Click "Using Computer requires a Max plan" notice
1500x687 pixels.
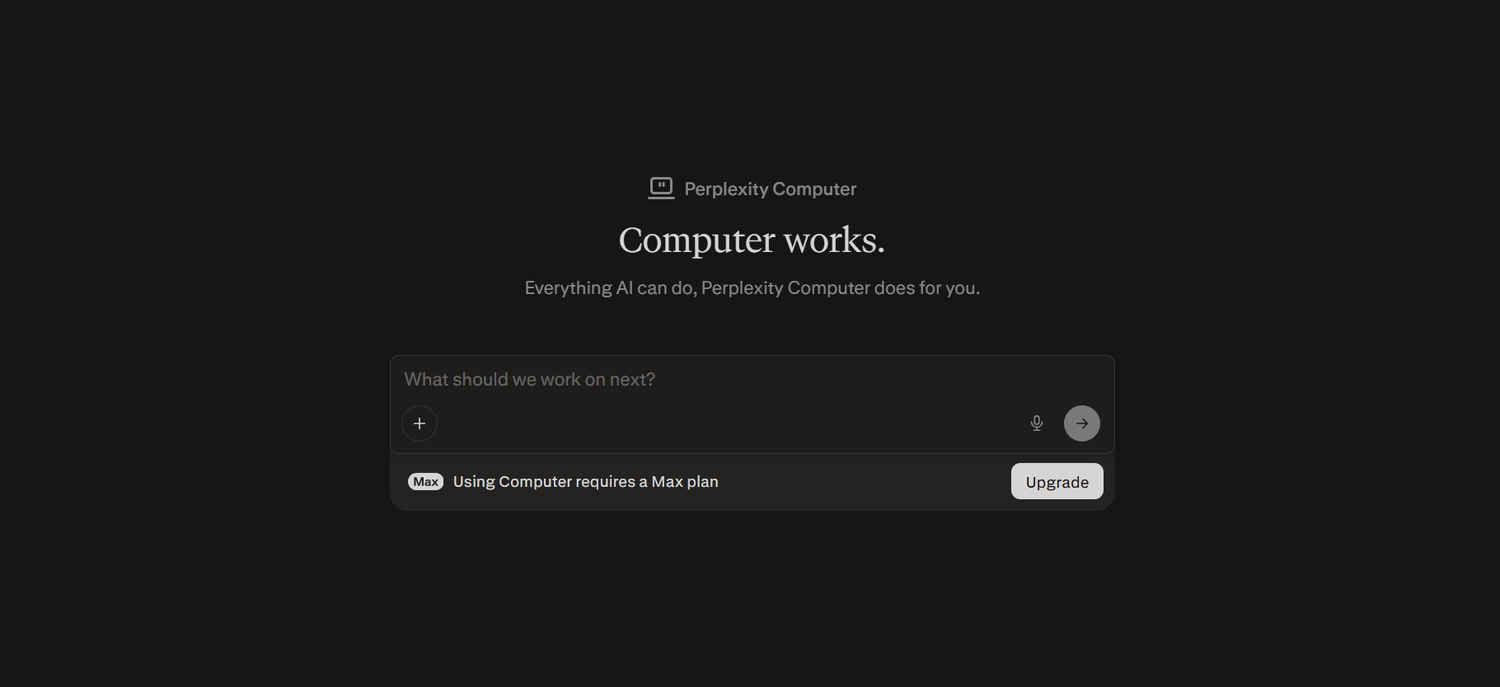pyautogui.click(x=585, y=482)
